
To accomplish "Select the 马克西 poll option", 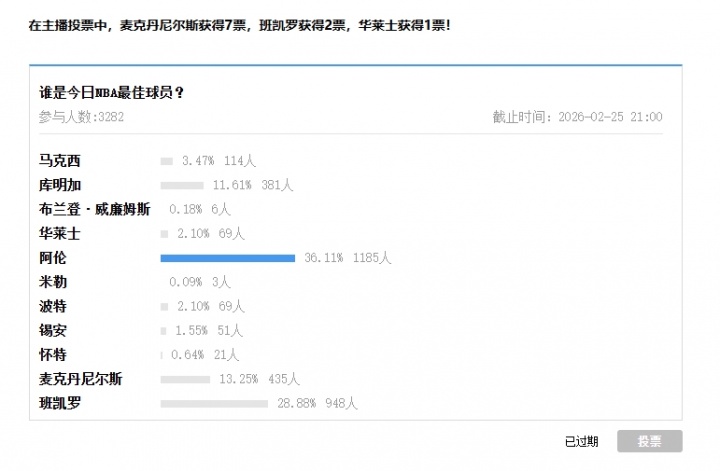I will (59, 160).
